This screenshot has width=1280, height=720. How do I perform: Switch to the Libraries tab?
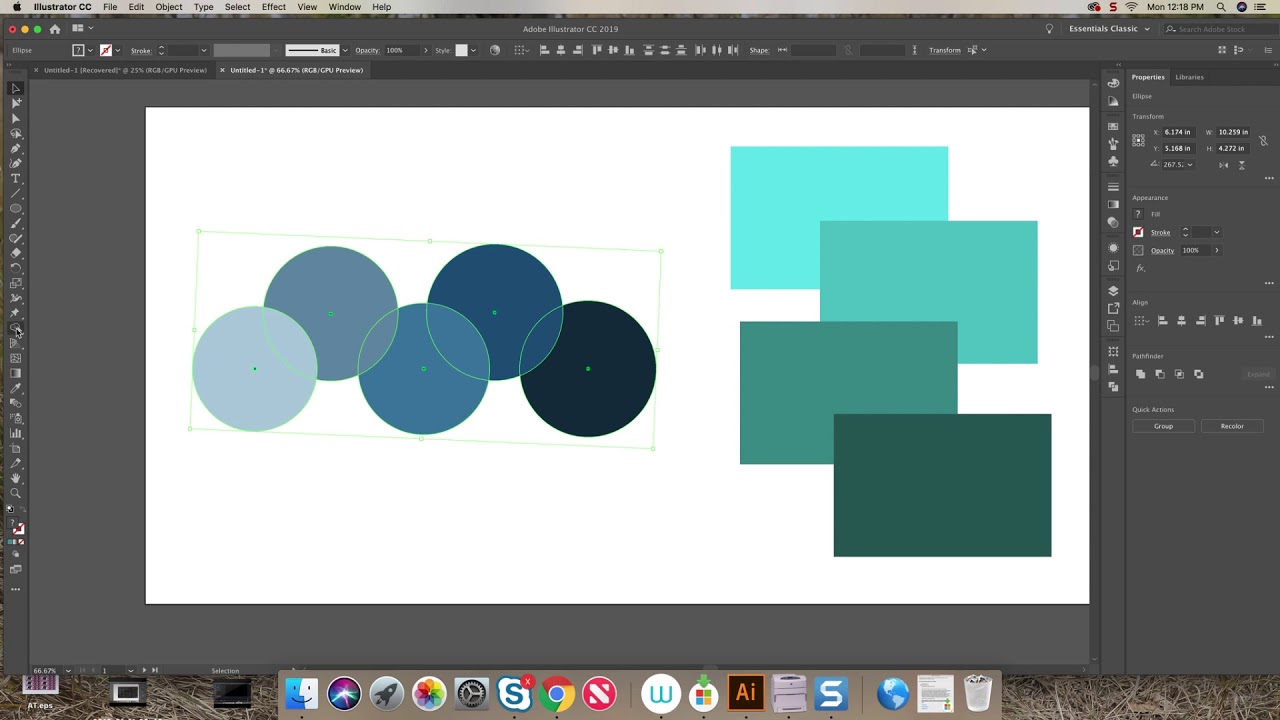tap(1189, 77)
